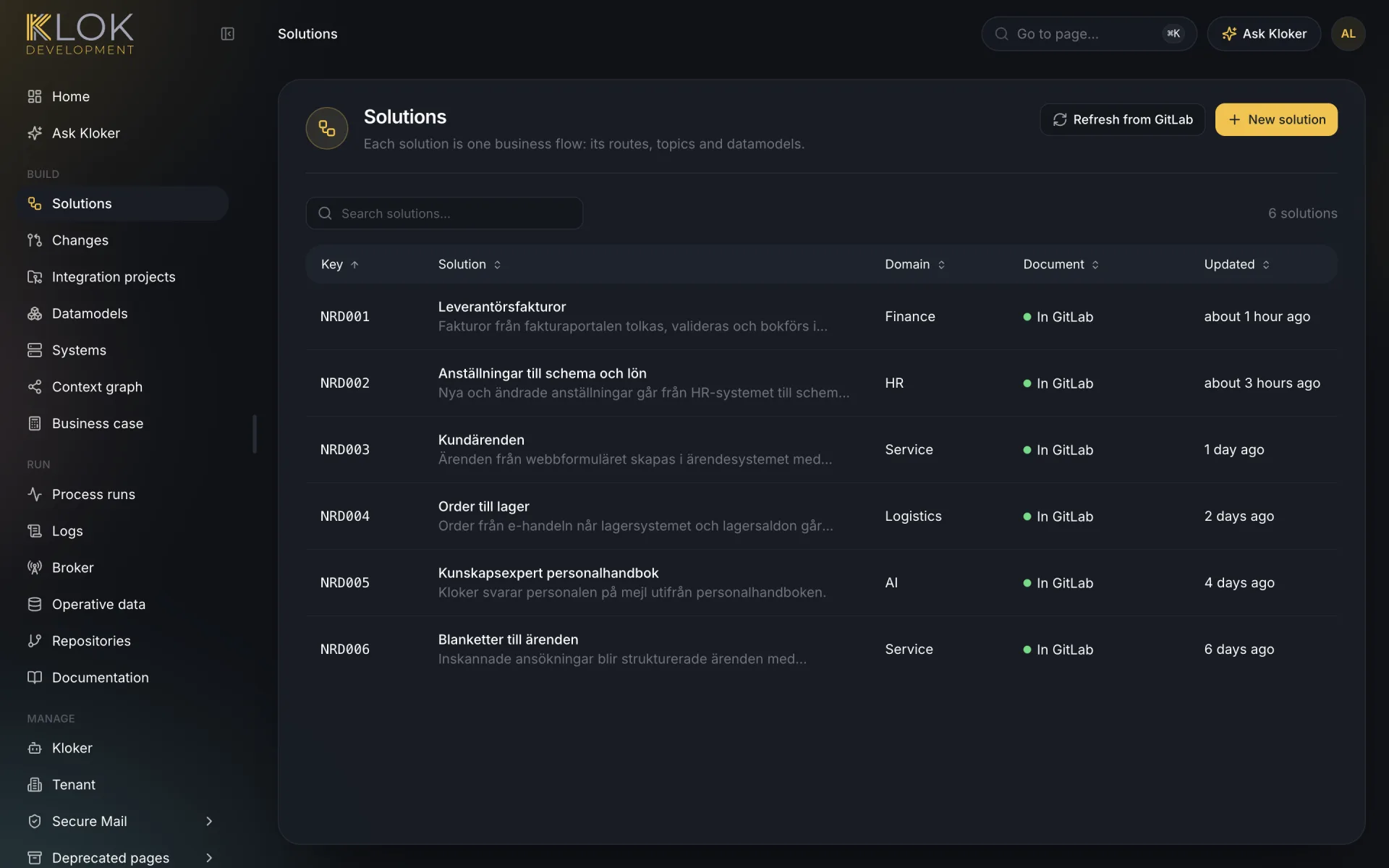Viewport: 1389px width, 868px height.
Task: Open Ask Kloker from top bar
Action: (x=1264, y=34)
